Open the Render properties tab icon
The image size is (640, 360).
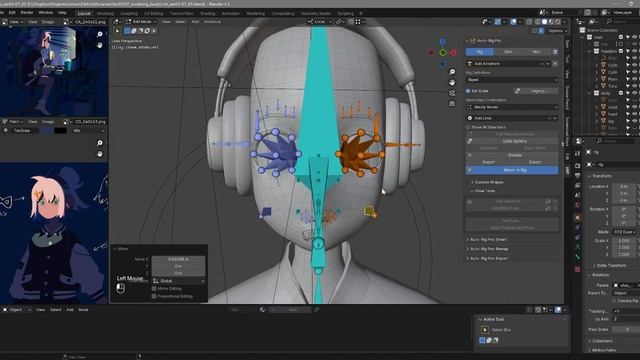coord(578,166)
